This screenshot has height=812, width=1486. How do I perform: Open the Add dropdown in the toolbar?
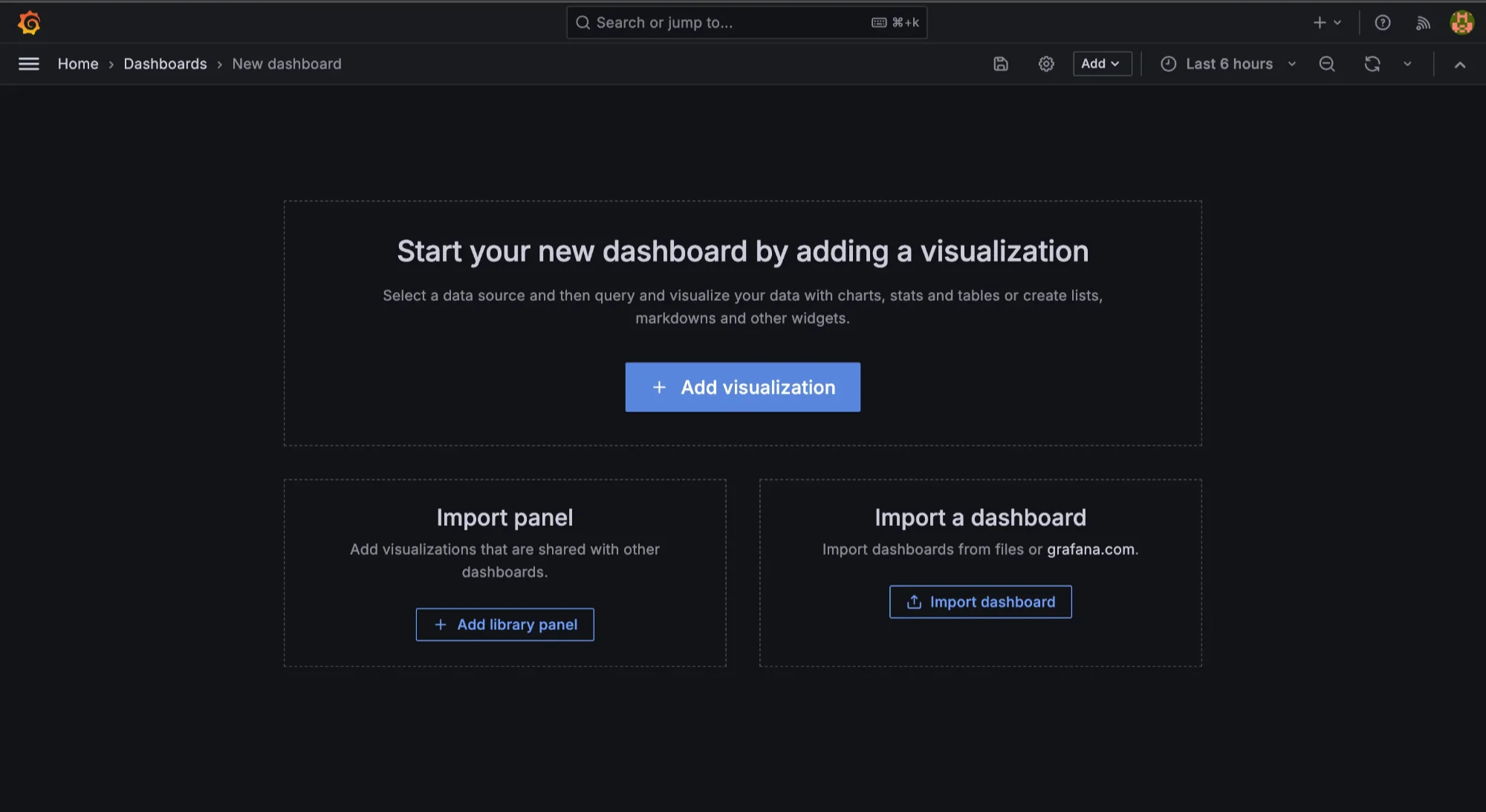pos(1102,64)
